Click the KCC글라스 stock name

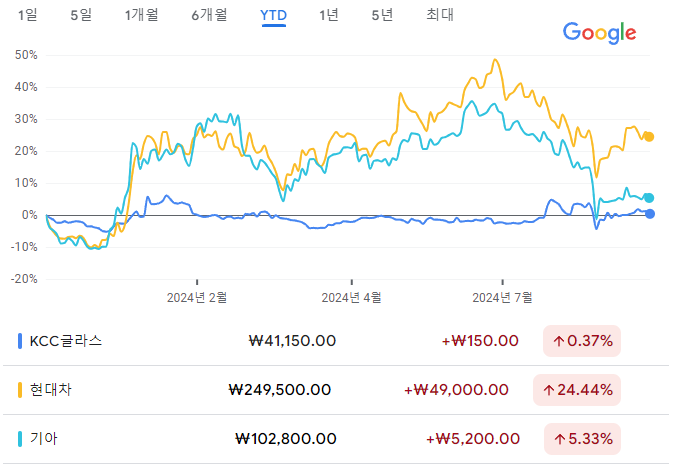[x=66, y=341]
